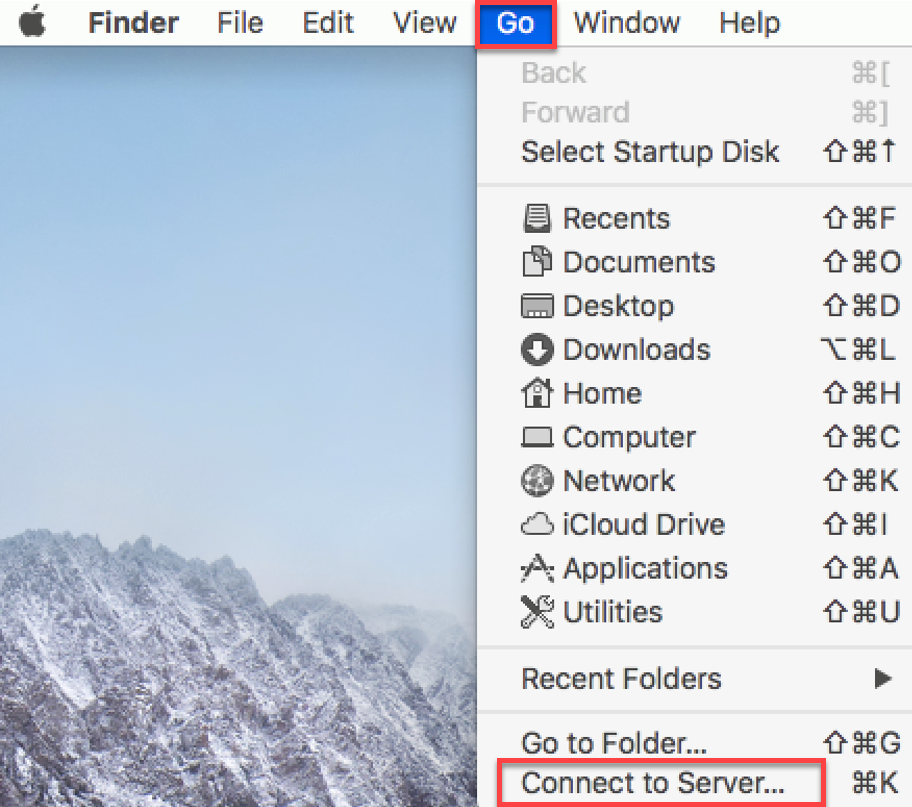Expand the Recent Folders submenu arrow
The height and width of the screenshot is (807, 912).
[x=882, y=679]
